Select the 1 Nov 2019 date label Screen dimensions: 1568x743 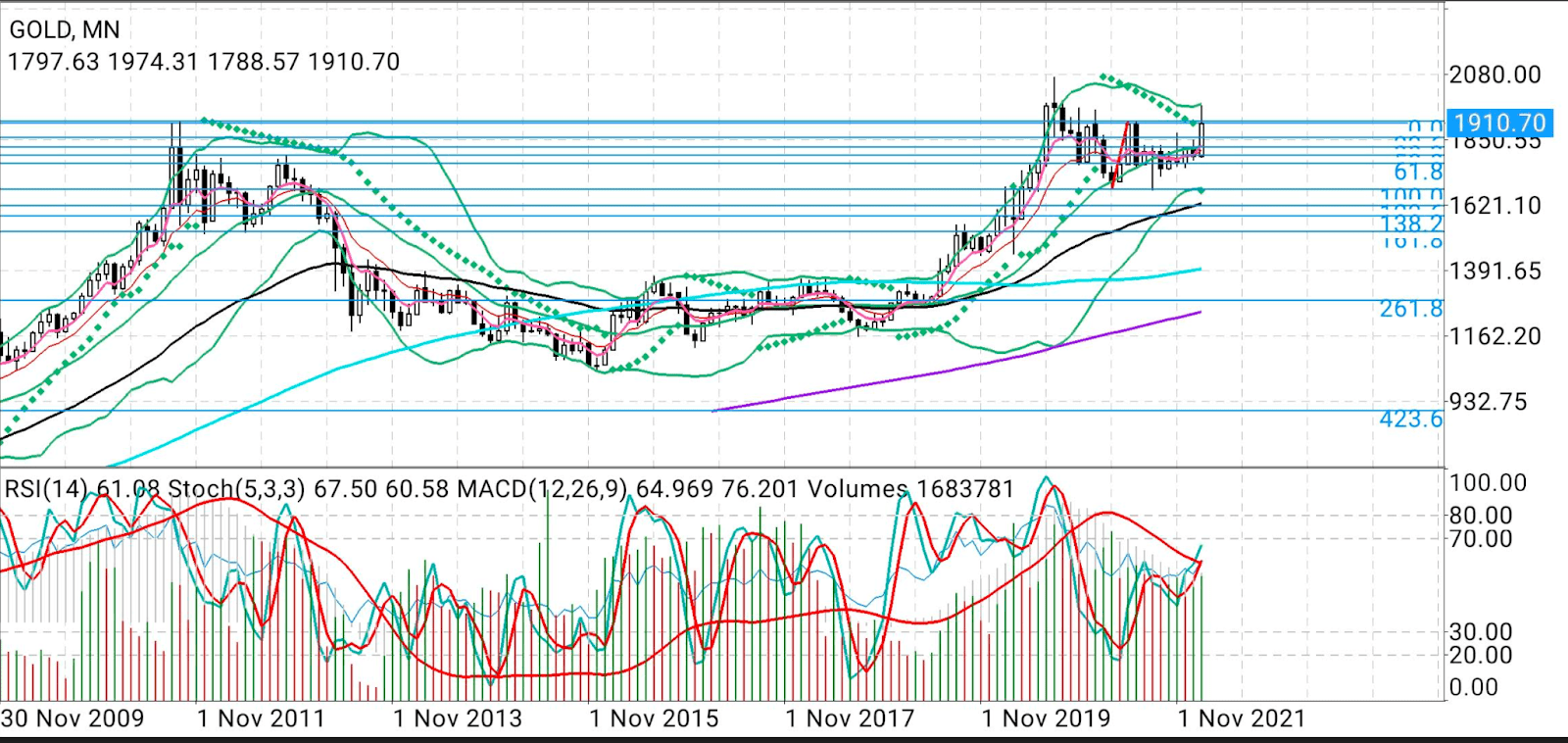pyautogui.click(x=1046, y=718)
